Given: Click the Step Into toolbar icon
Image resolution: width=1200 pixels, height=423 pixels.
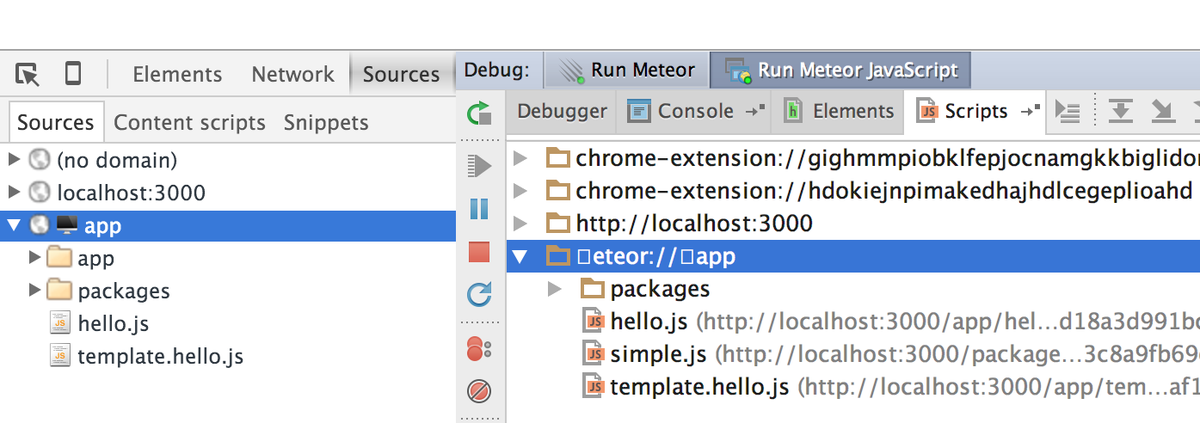Looking at the screenshot, I should [x=1163, y=111].
